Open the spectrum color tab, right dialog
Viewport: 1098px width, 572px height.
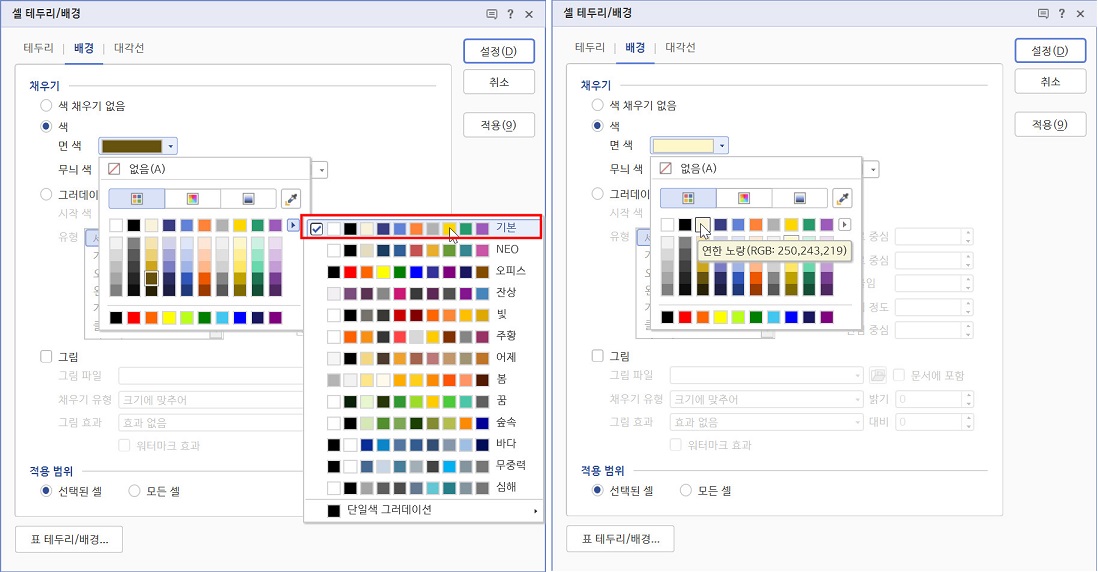coord(744,198)
